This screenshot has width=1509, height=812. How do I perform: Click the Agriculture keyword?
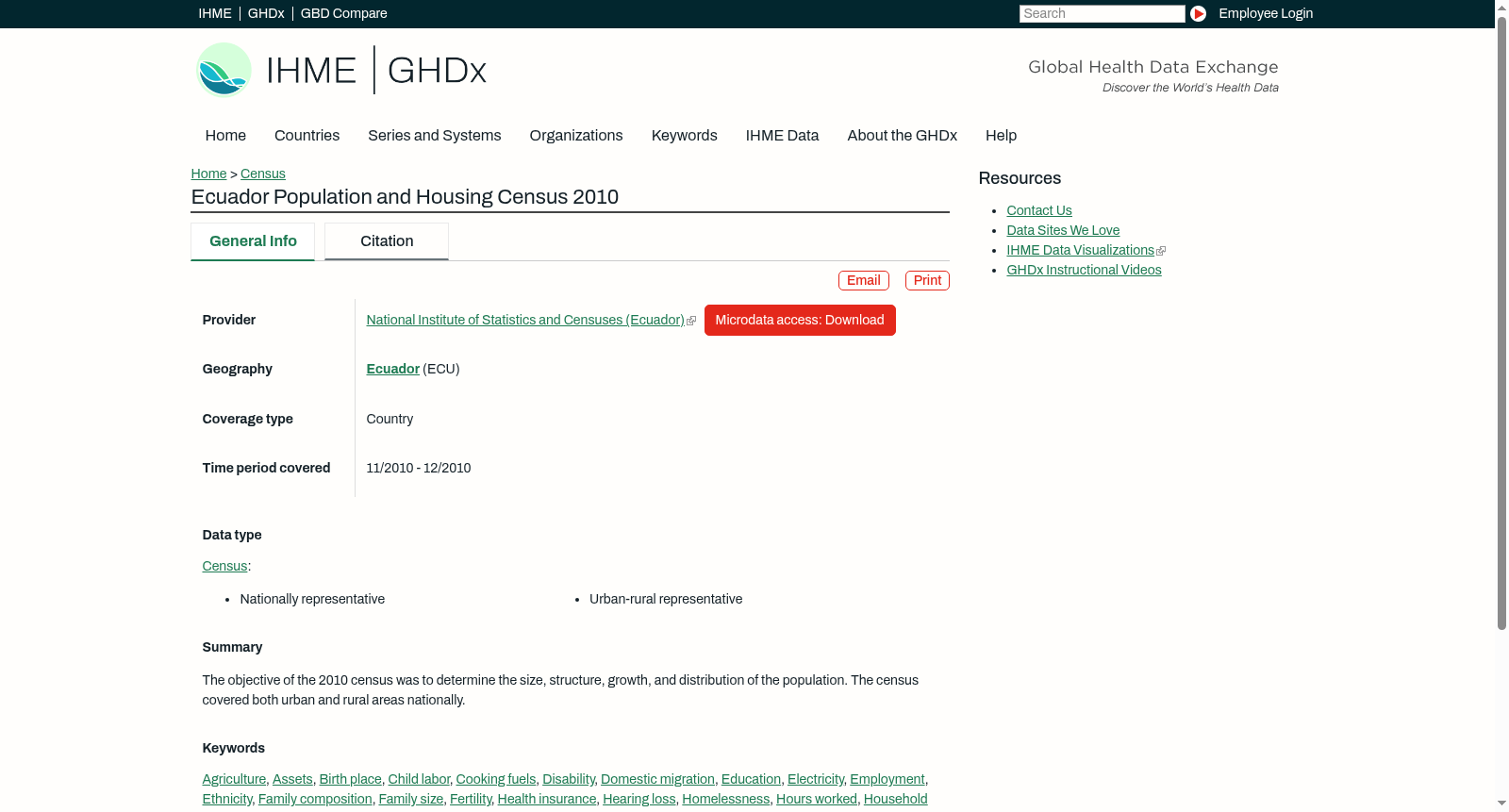pos(234,779)
